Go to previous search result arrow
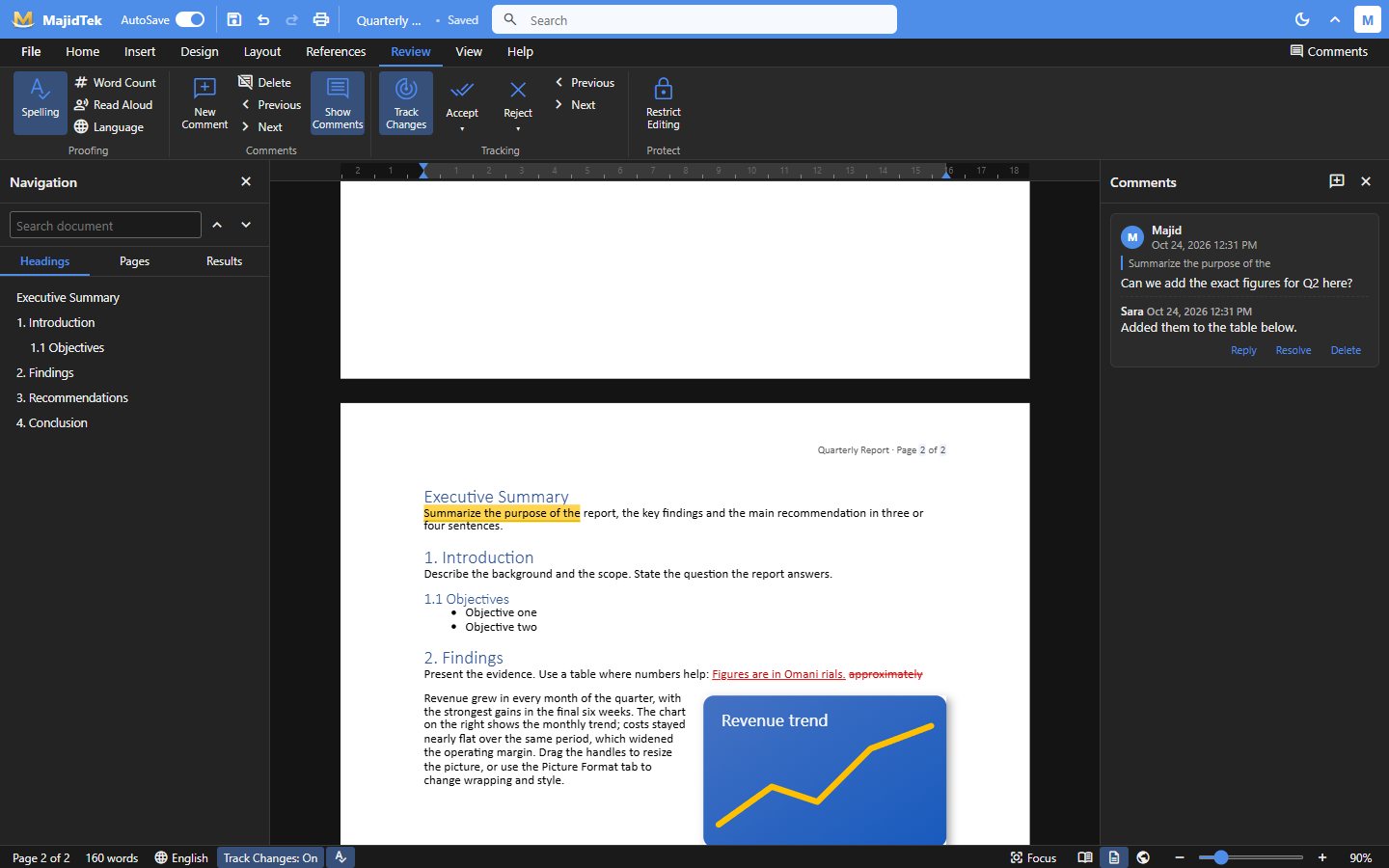Viewport: 1389px width, 868px height. (217, 225)
